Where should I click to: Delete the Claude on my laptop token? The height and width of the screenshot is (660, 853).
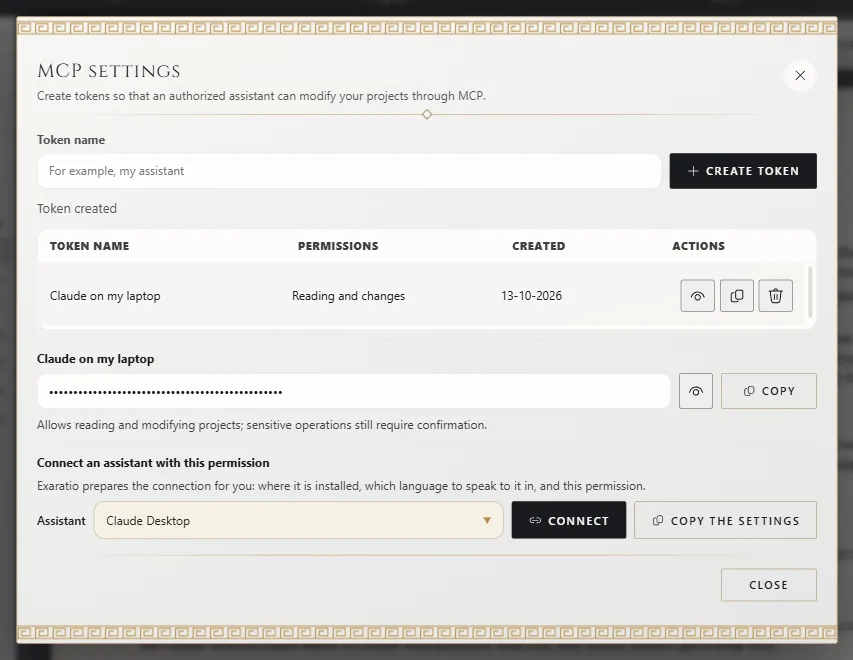(776, 295)
